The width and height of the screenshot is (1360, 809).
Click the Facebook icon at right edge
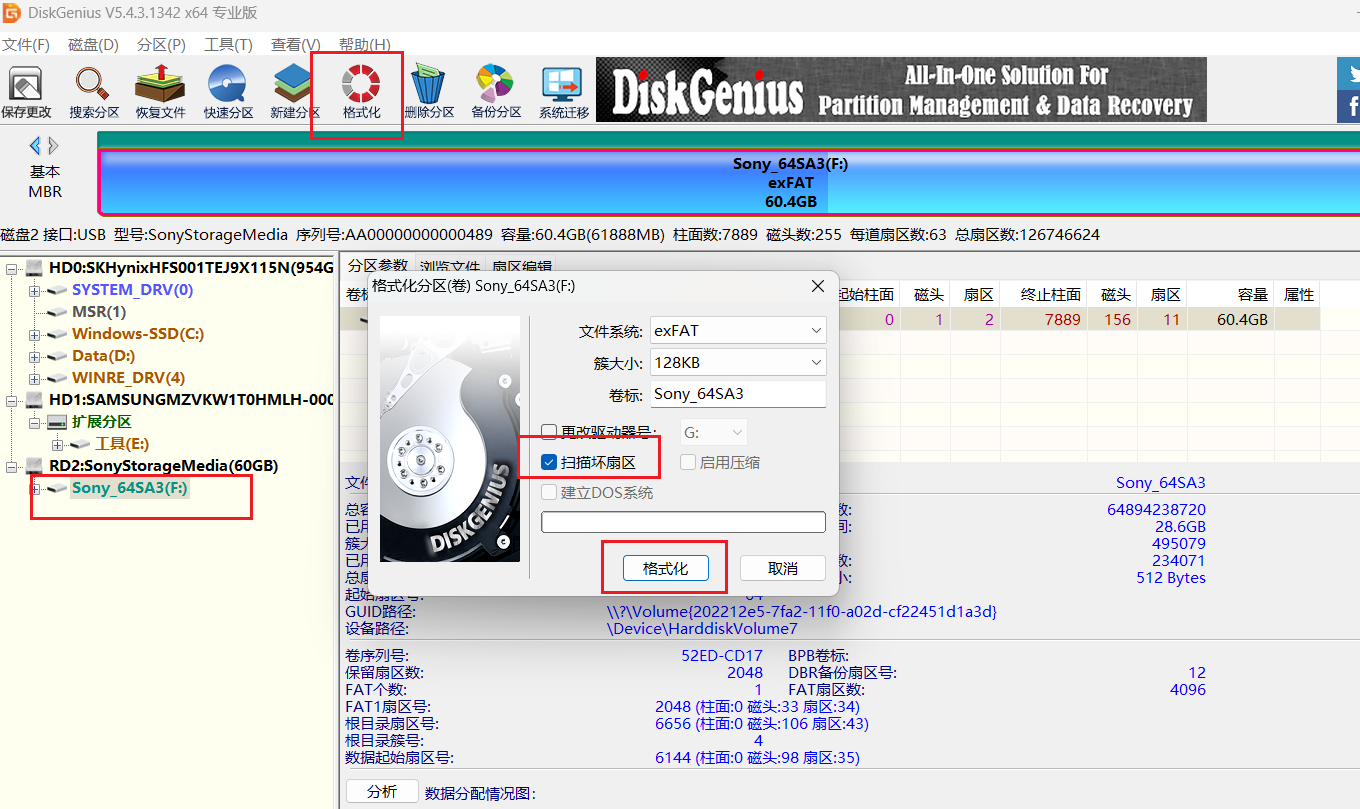[1350, 105]
